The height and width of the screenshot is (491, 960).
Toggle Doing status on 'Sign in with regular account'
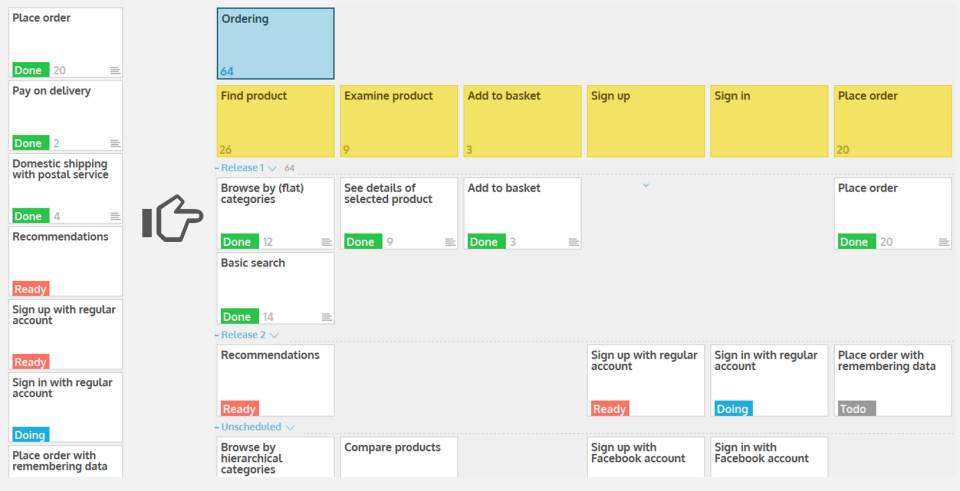pos(732,409)
